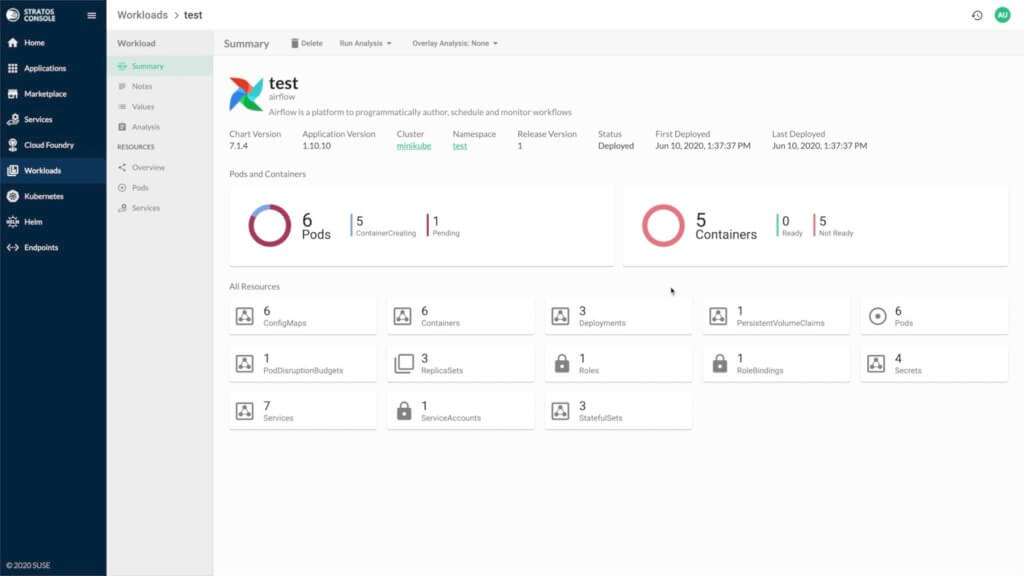This screenshot has width=1024, height=576.
Task: Click the Containers donut chart
Action: pos(663,225)
